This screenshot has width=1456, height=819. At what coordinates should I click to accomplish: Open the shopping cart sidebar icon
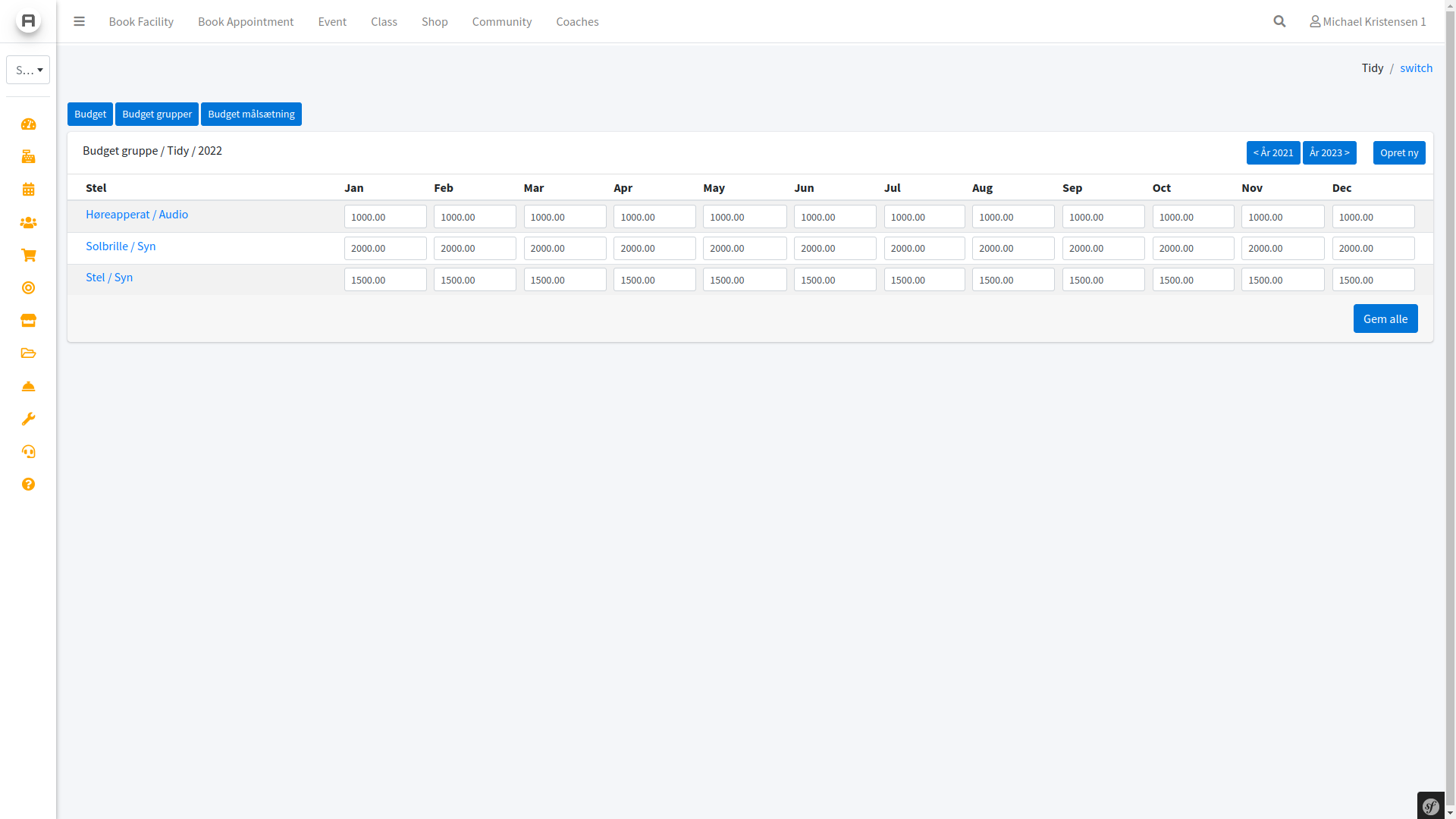click(x=28, y=256)
